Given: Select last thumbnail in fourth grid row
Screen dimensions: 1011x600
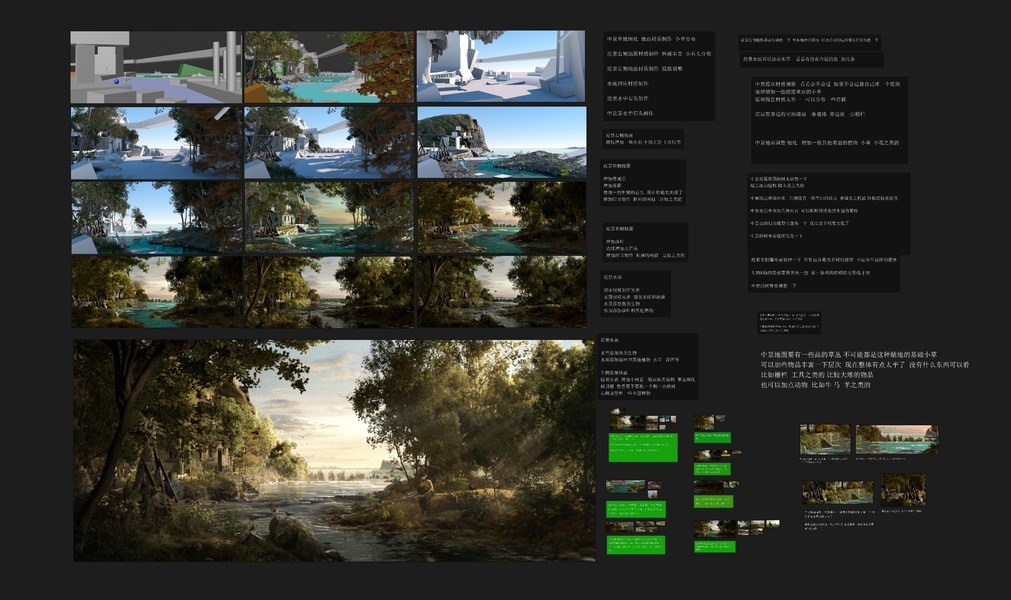Looking at the screenshot, I should [502, 291].
